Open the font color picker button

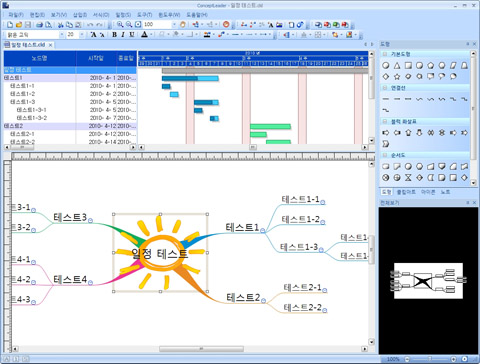pos(144,34)
